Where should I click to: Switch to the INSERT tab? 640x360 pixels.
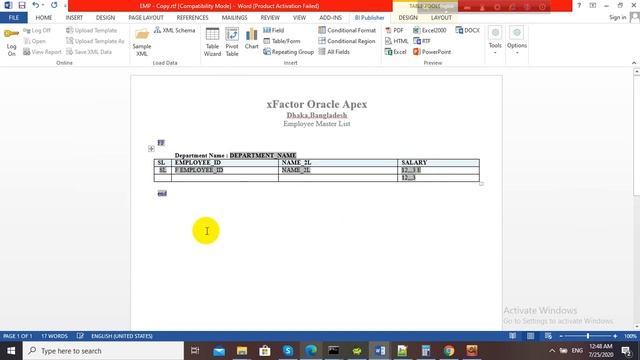[x=74, y=18]
